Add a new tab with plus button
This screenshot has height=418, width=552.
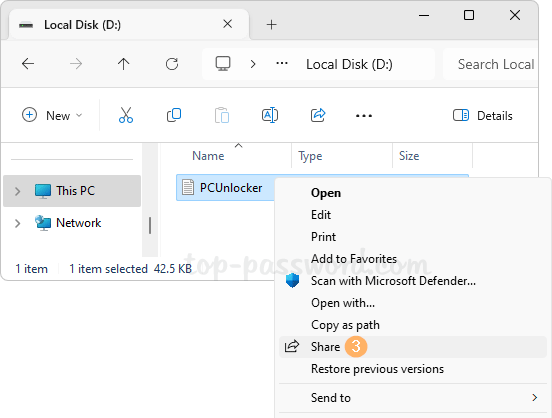(x=271, y=25)
